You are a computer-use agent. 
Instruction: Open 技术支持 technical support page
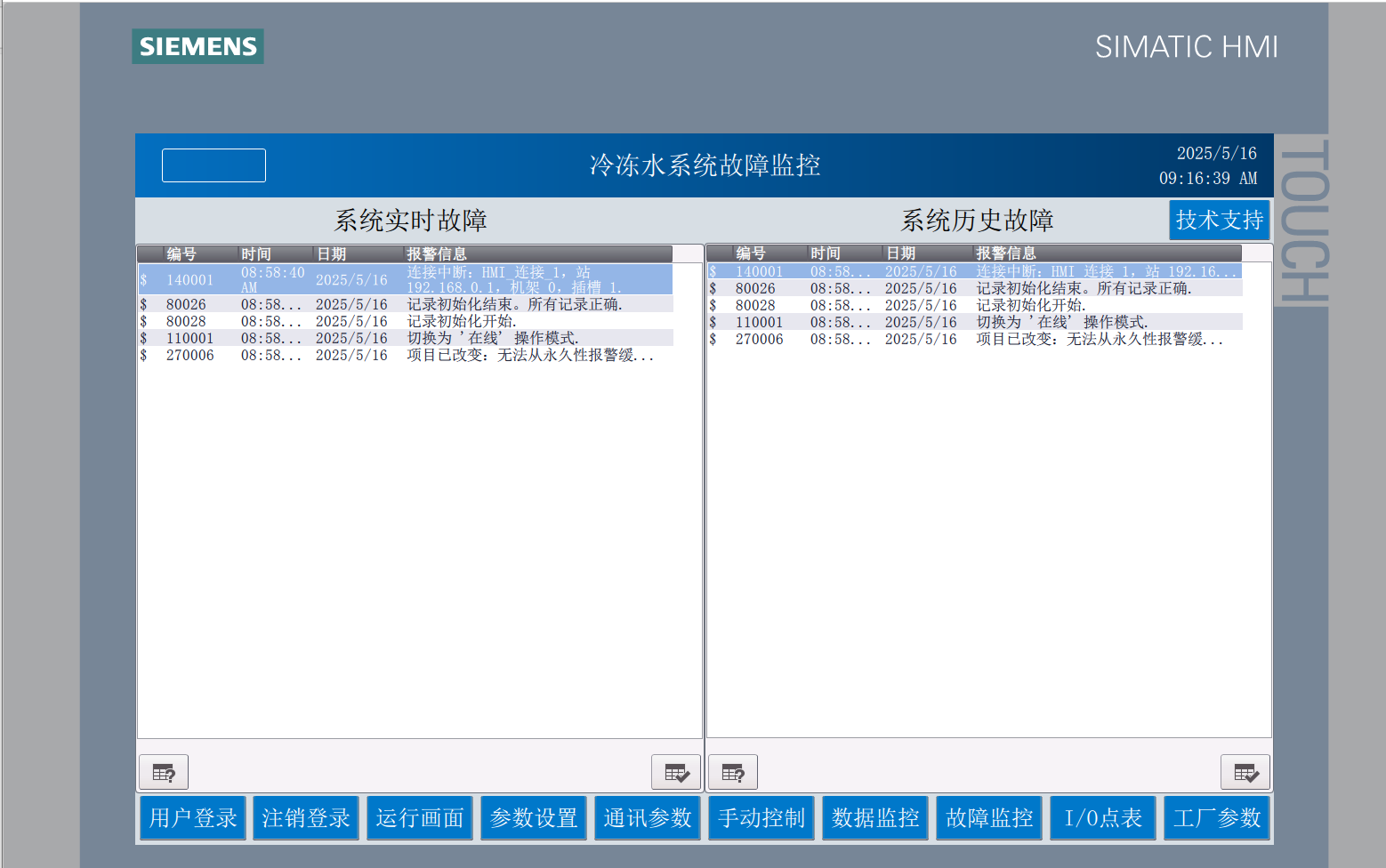1219,220
